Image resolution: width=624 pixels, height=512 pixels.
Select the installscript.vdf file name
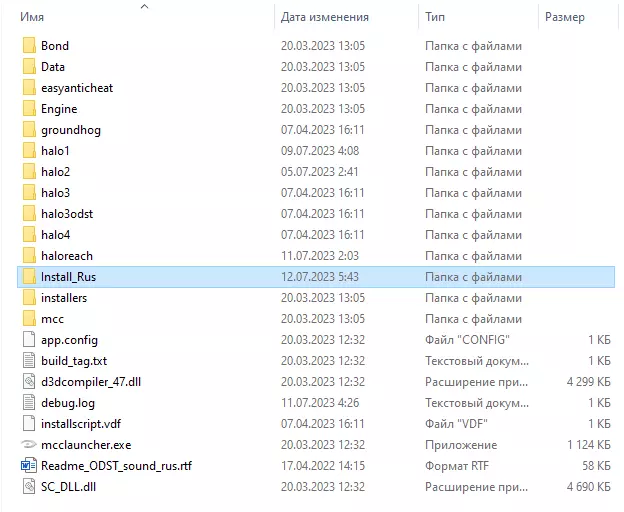[81, 424]
